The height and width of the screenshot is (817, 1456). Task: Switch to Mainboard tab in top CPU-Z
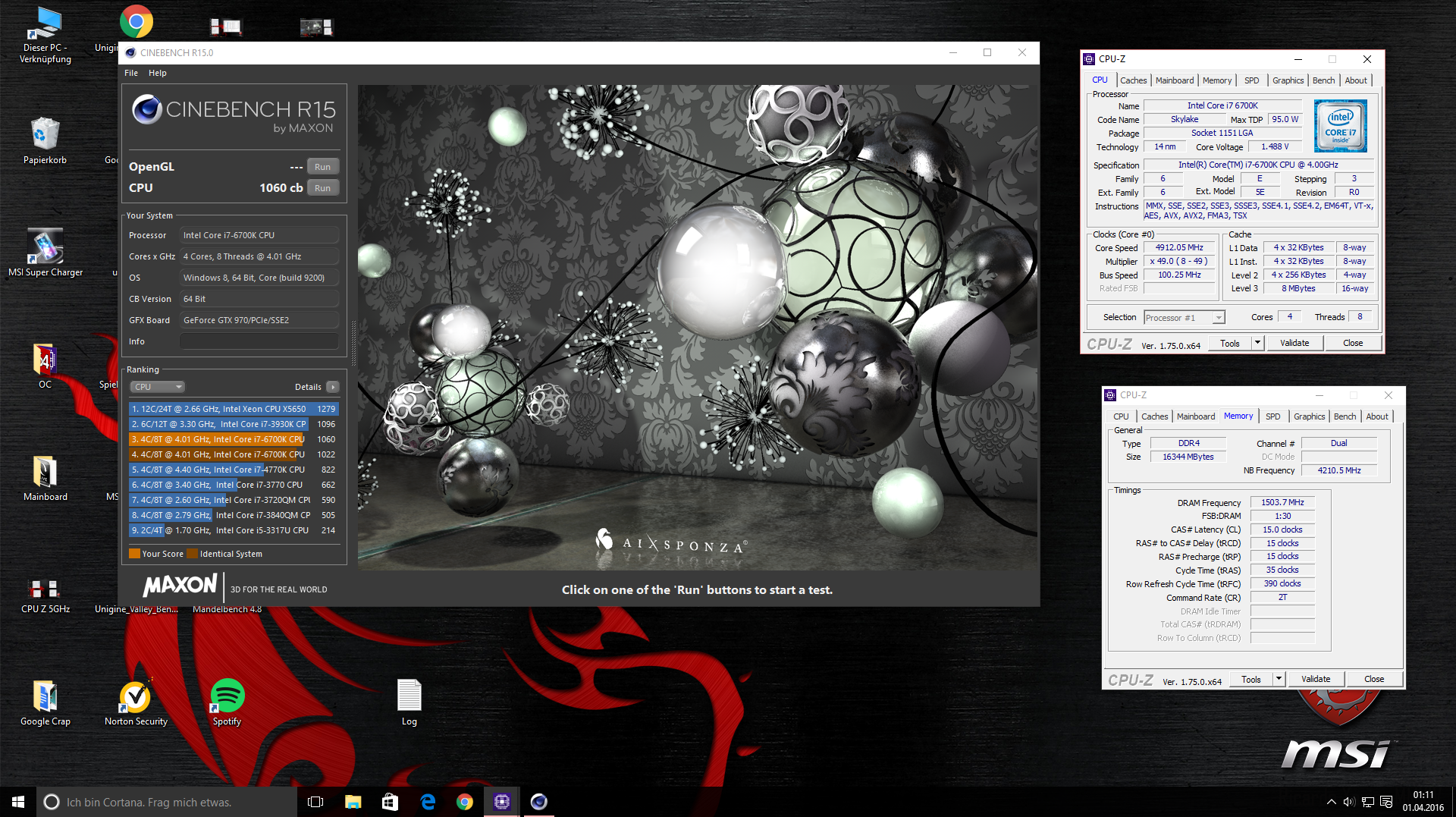coord(1174,80)
